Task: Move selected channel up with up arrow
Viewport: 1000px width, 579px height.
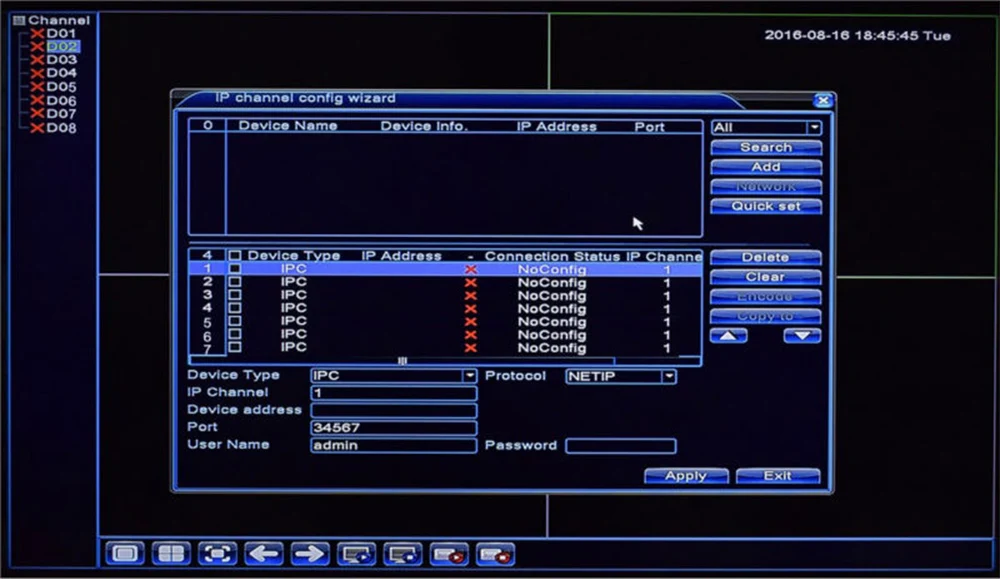Action: [x=729, y=335]
